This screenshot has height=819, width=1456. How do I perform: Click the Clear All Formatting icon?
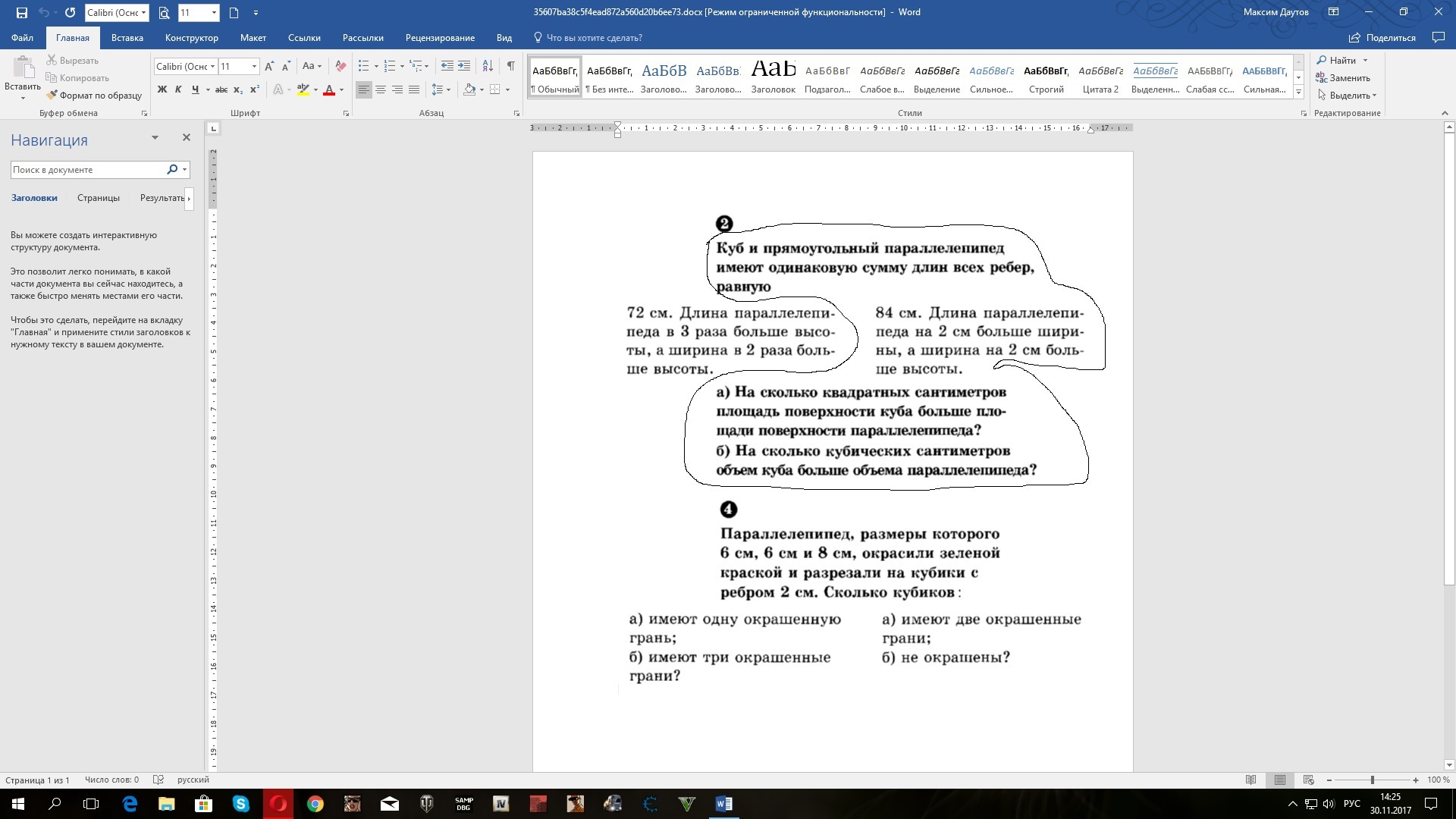tap(340, 66)
